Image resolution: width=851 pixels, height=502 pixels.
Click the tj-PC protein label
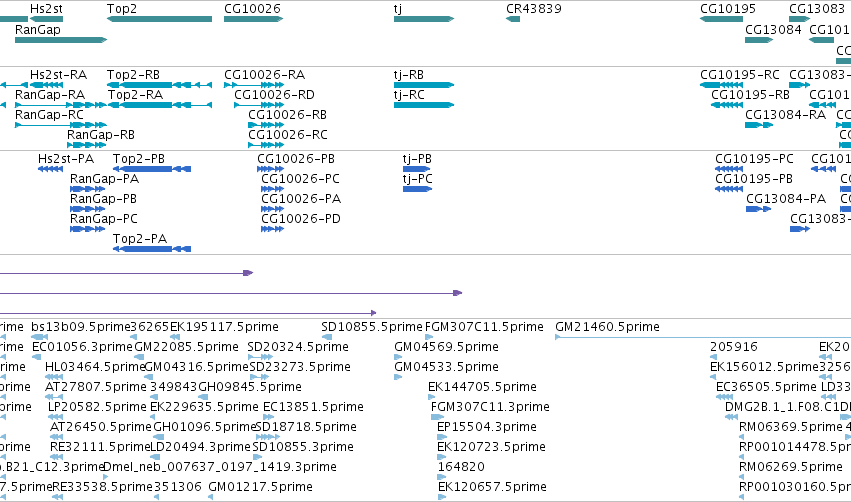pyautogui.click(x=417, y=179)
